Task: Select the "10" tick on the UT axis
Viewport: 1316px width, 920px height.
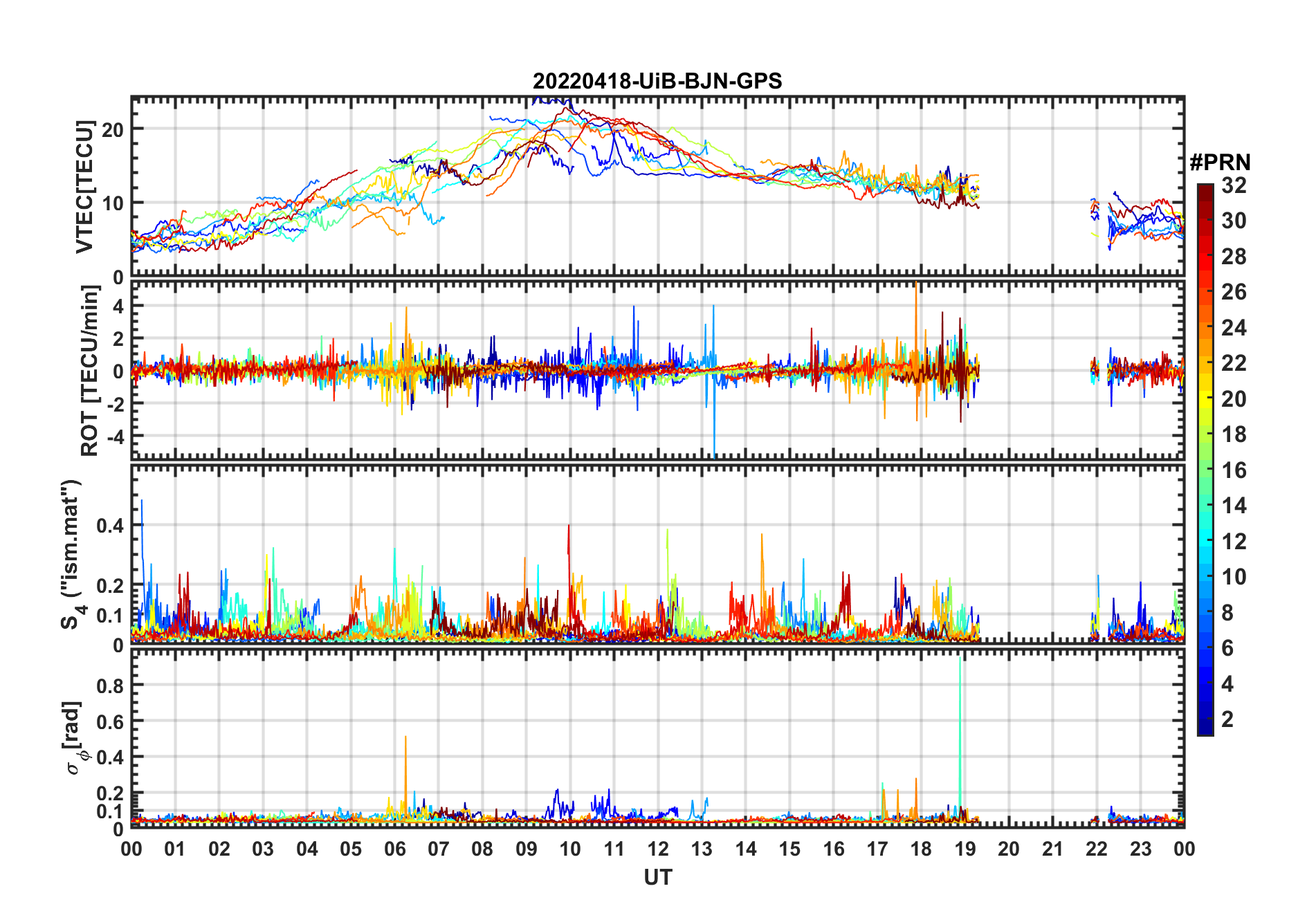Action: [570, 849]
